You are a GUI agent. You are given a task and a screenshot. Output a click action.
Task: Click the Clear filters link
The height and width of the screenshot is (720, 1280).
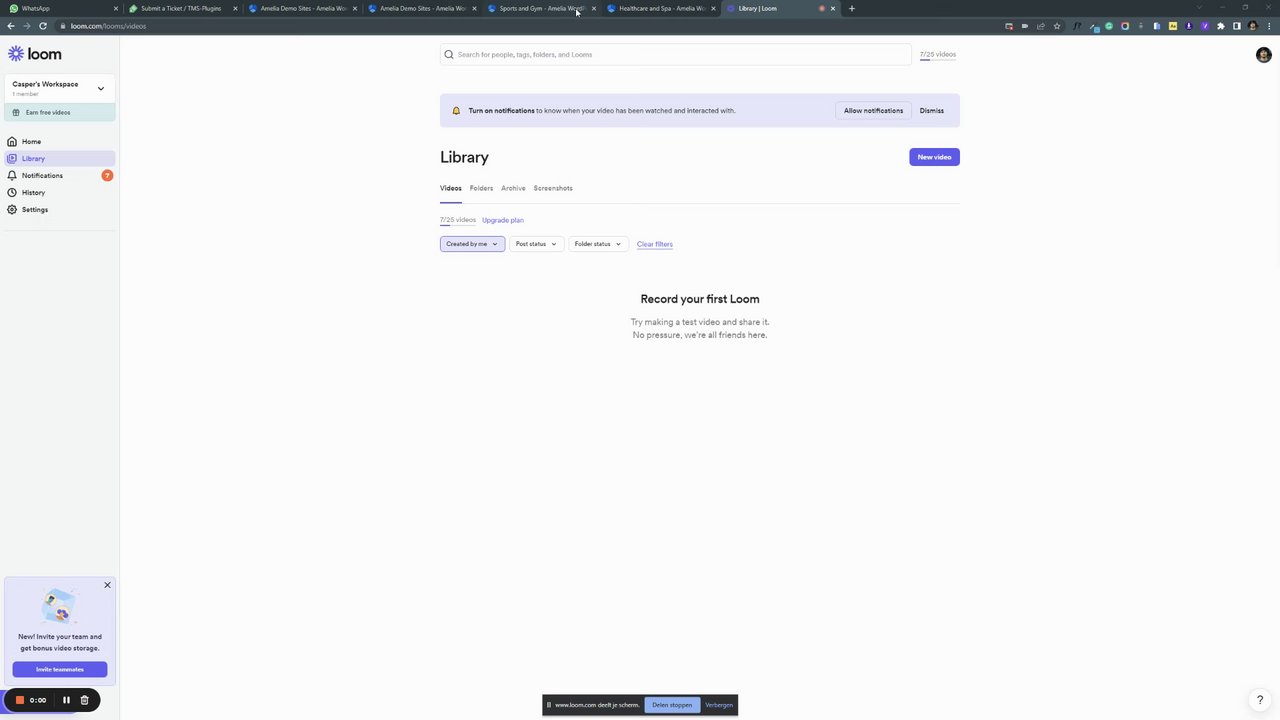tap(655, 244)
